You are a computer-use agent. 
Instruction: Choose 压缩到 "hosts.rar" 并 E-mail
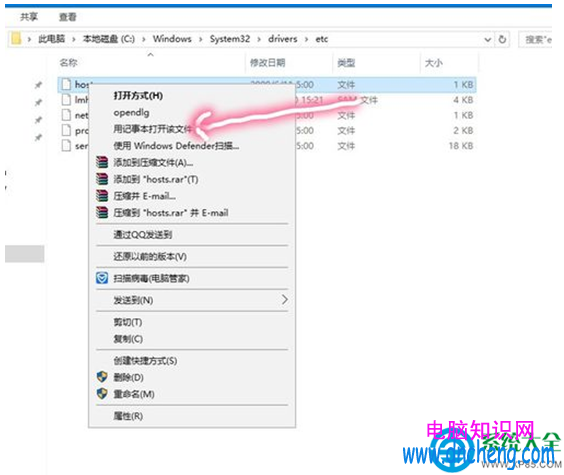click(x=171, y=213)
